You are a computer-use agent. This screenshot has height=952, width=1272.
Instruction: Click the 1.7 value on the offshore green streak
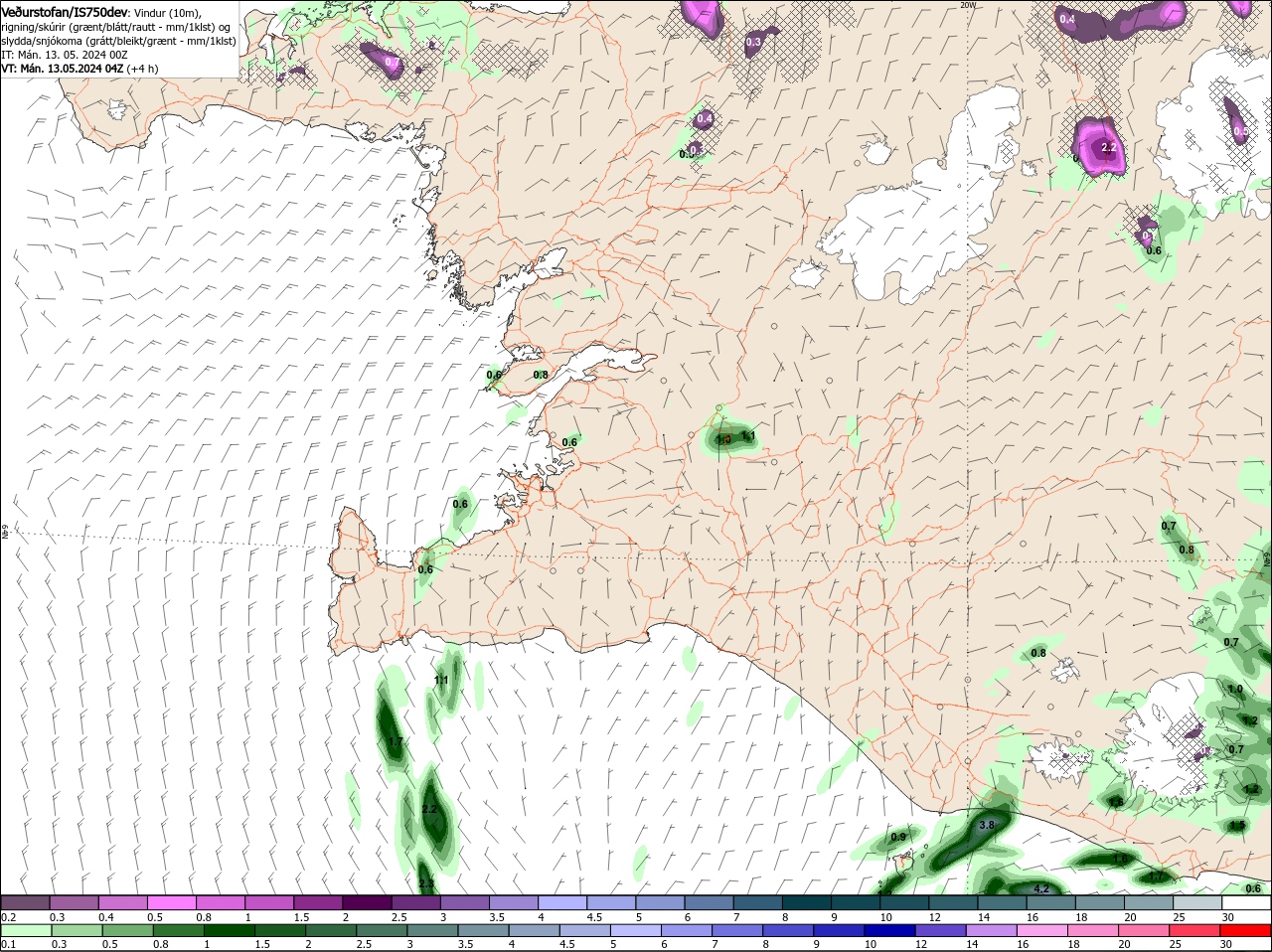395,741
